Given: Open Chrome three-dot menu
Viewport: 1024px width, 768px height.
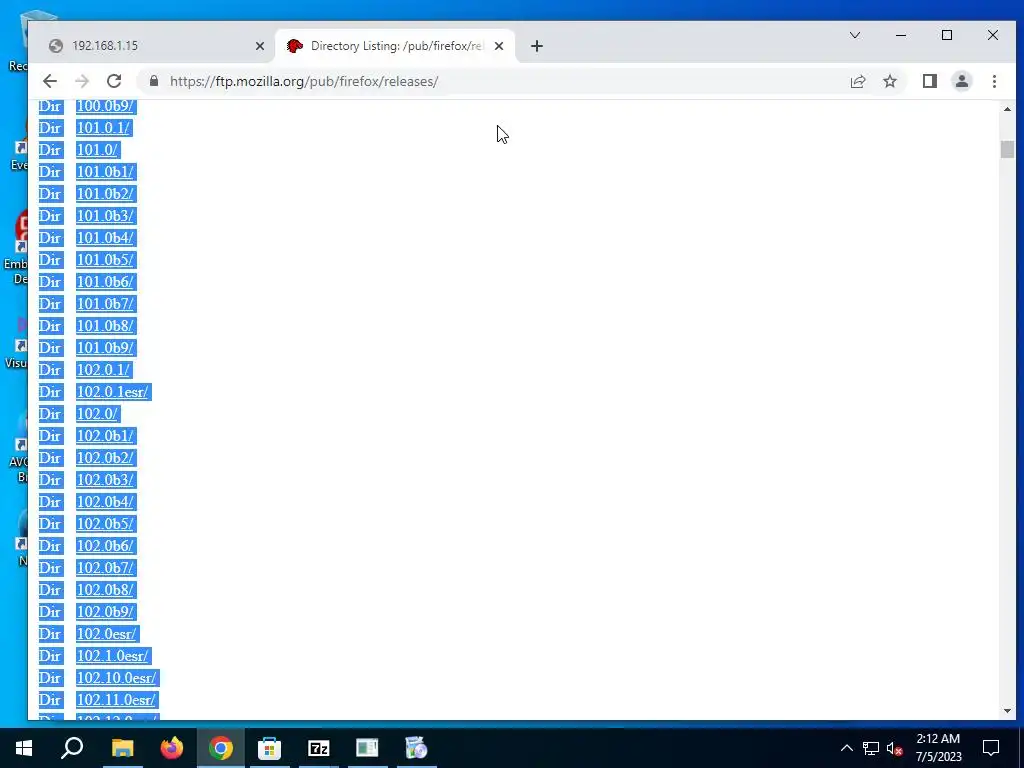Looking at the screenshot, I should [x=994, y=81].
